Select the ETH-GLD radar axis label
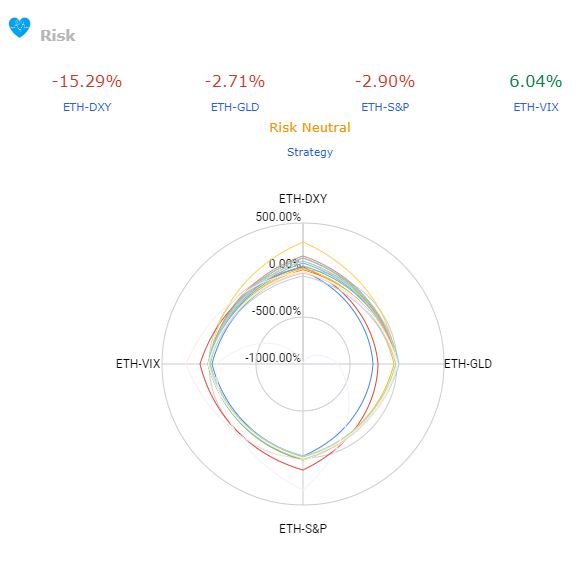The width and height of the screenshot is (579, 570). [468, 364]
